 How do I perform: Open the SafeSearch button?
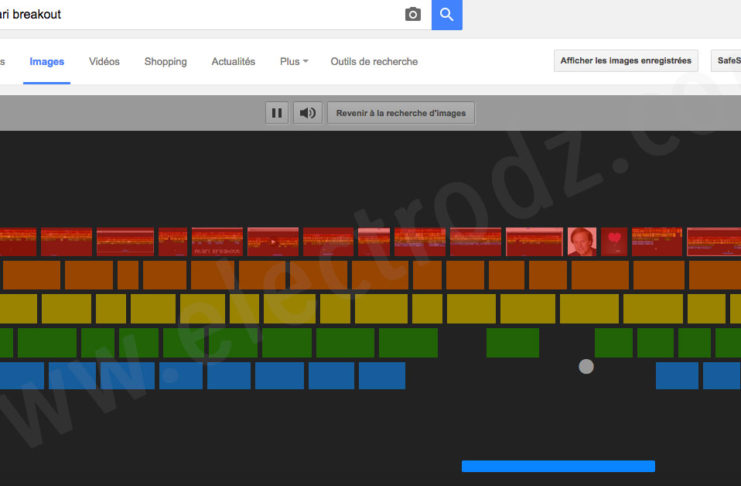726,61
